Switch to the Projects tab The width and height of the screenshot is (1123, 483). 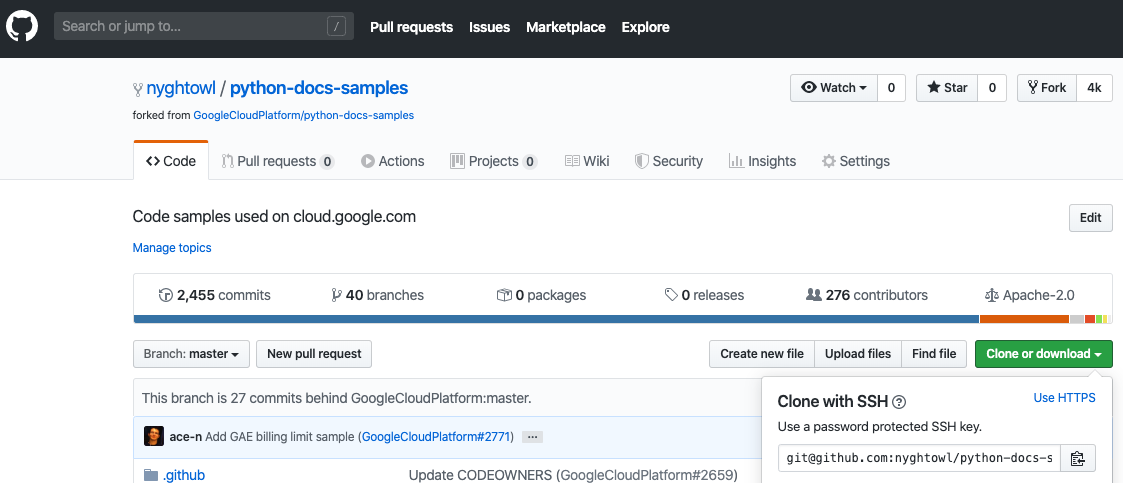tap(493, 161)
